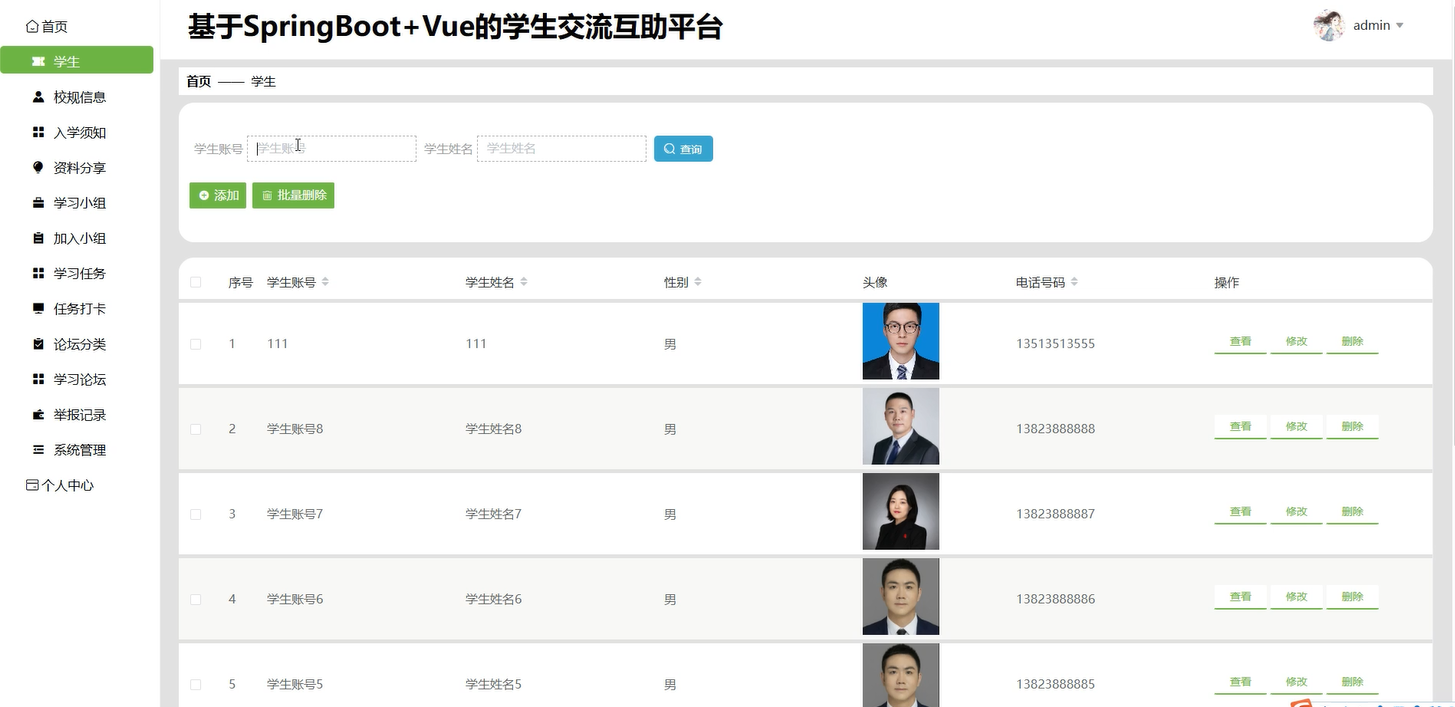1455x707 pixels.
Task: Sort by 学生账号 column arrows
Action: pos(325,283)
